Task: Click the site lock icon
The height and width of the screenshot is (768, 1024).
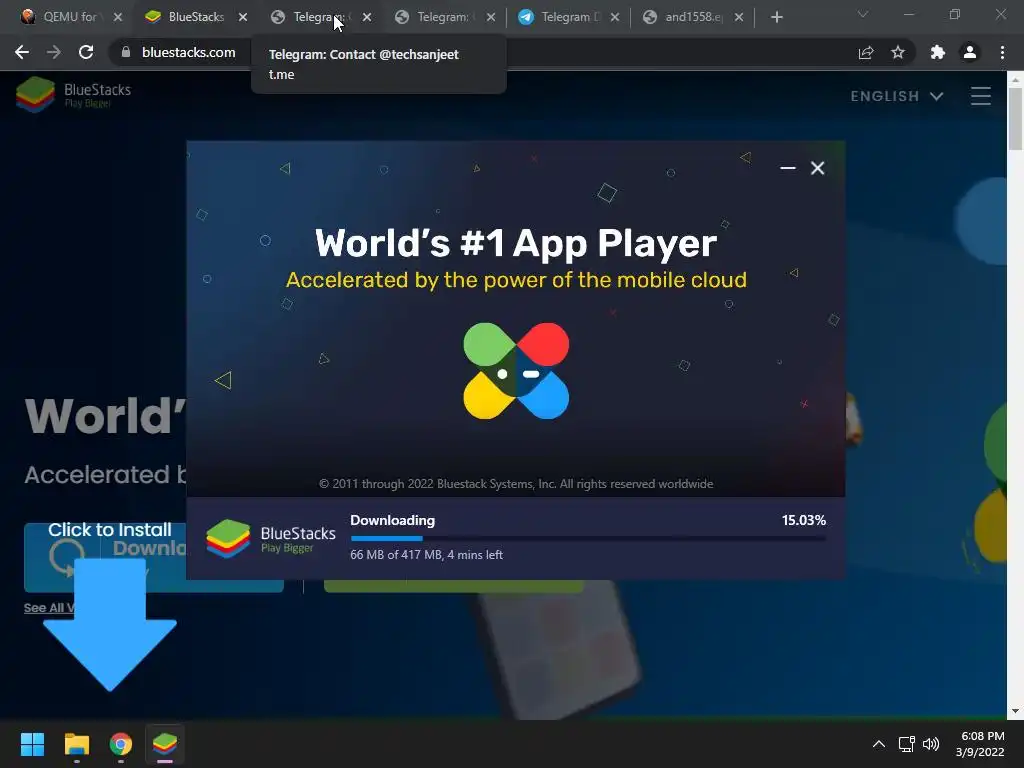Action: [126, 52]
